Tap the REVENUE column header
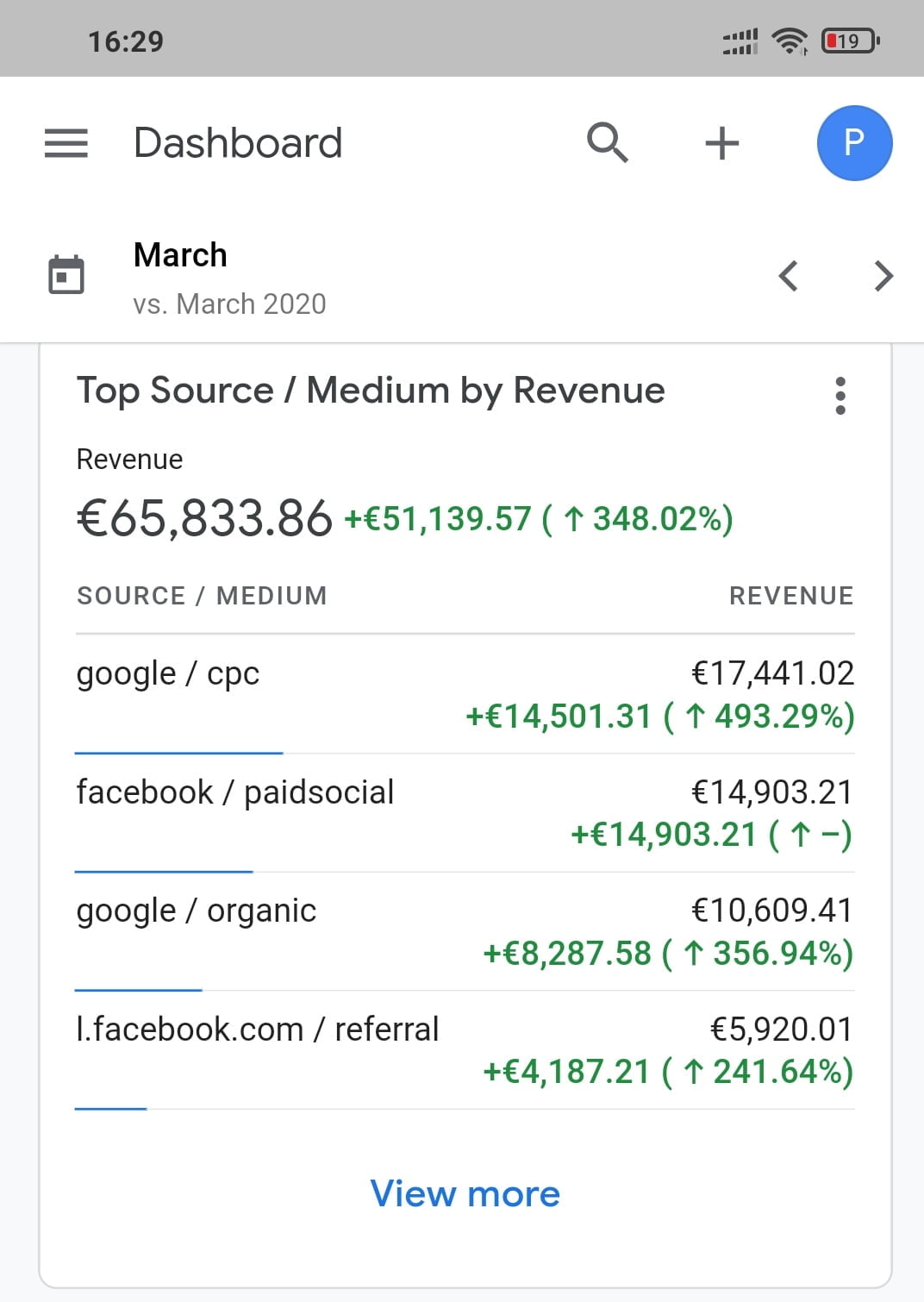The width and height of the screenshot is (924, 1302). pos(791,596)
